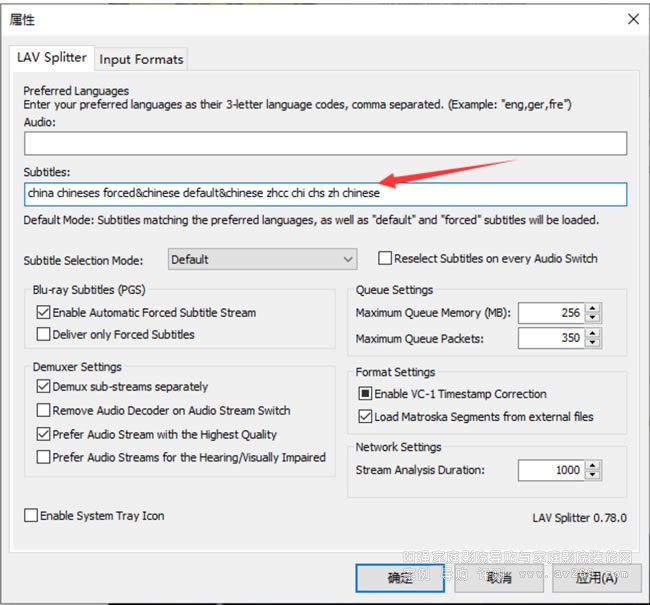
Task: Enable Deliver only Forced Subtitles
Action: point(44,335)
